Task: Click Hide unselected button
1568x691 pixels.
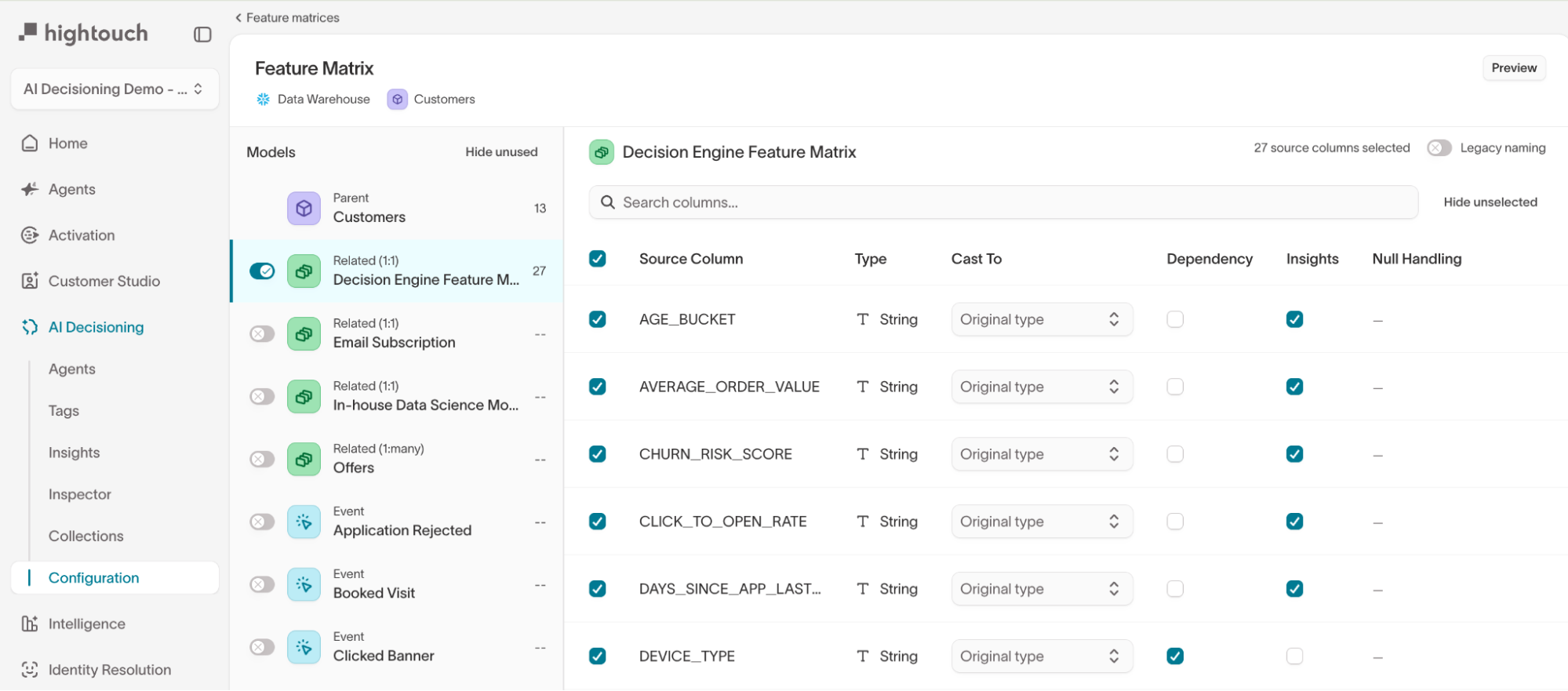Action: pos(1490,202)
